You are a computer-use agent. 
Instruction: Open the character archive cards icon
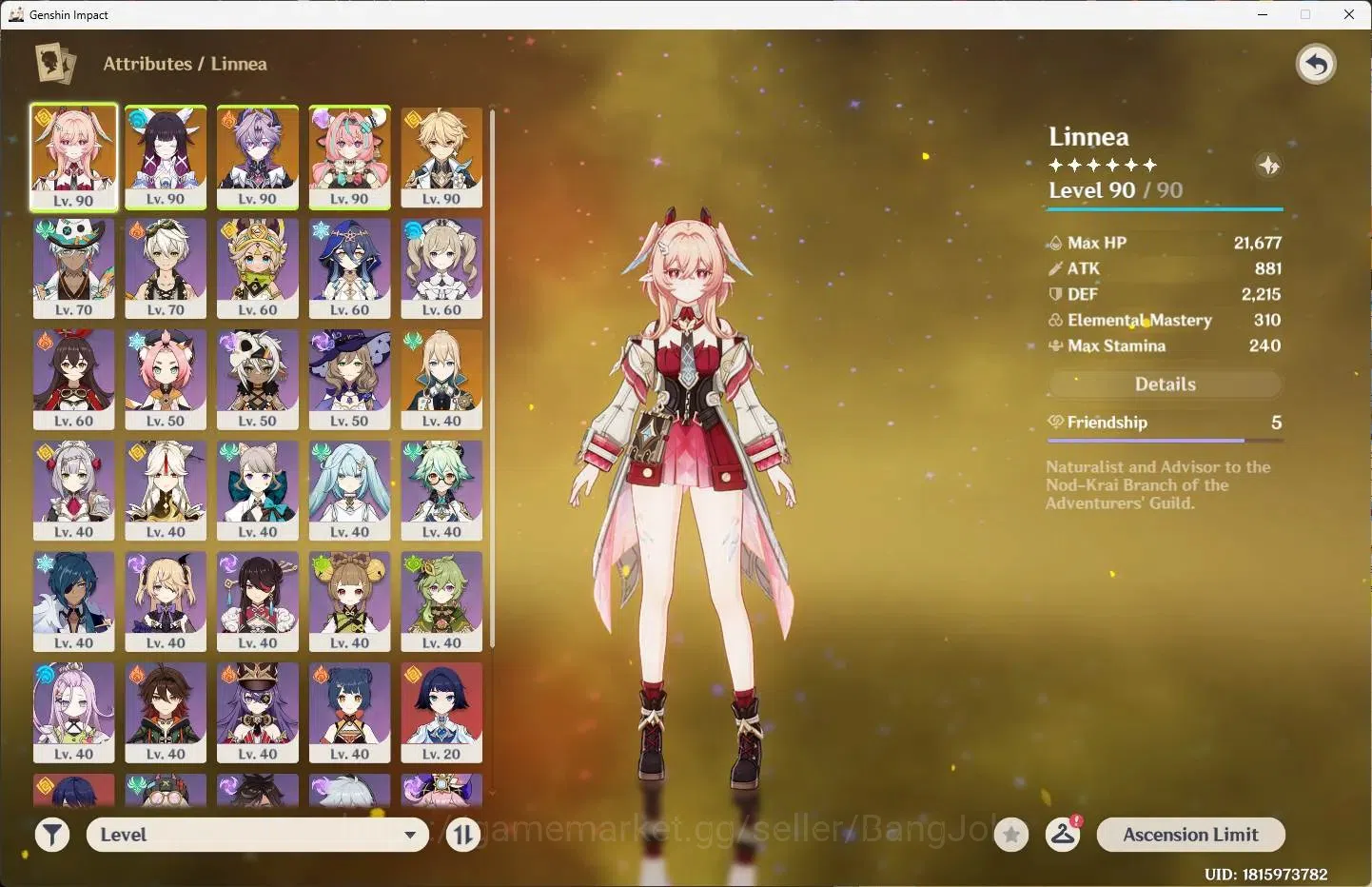click(55, 64)
